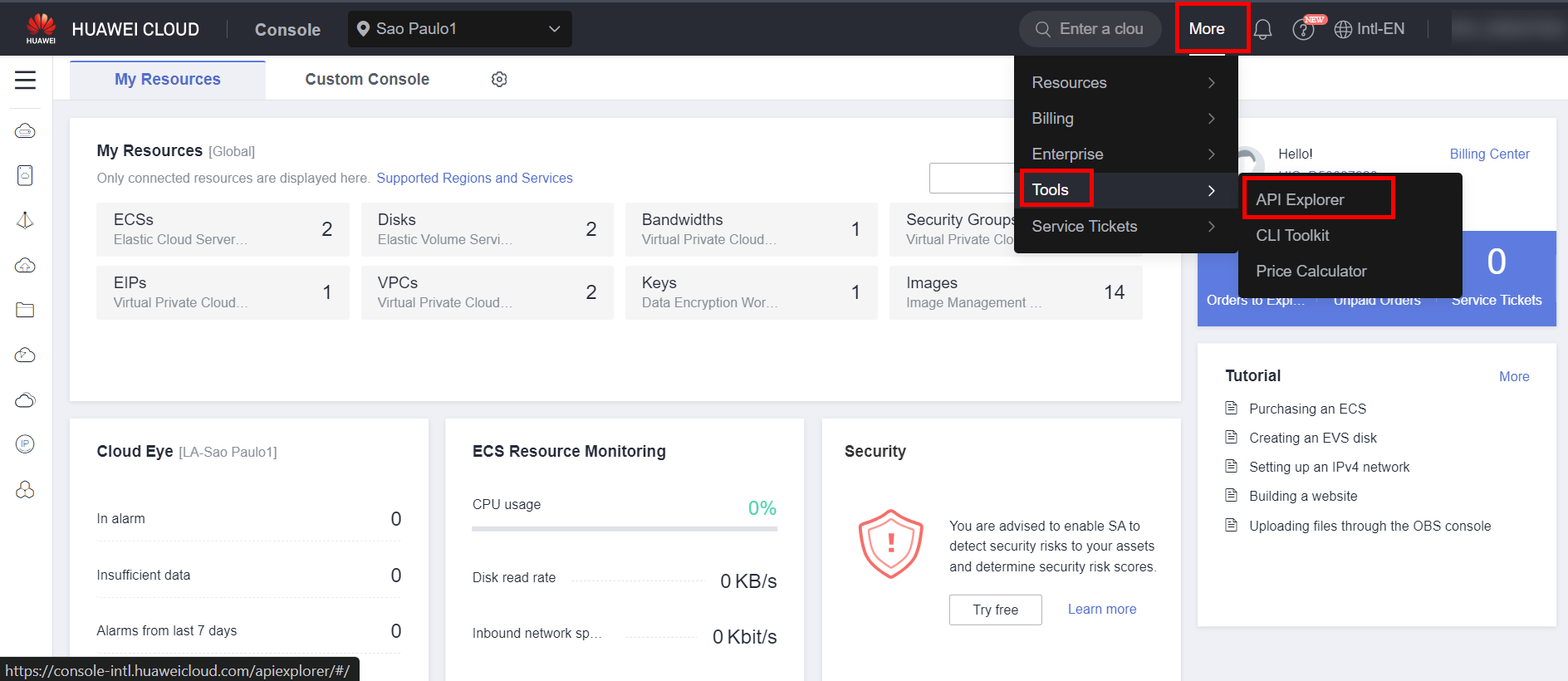Click the Try free button
Viewport: 1568px width, 681px height.
(995, 610)
